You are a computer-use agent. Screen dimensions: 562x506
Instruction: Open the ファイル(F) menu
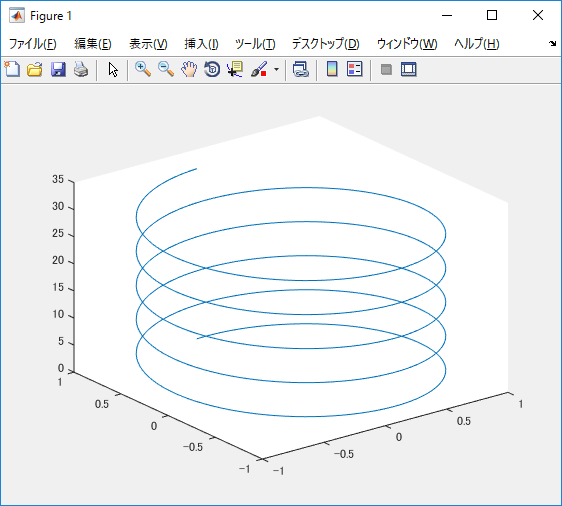(33, 44)
